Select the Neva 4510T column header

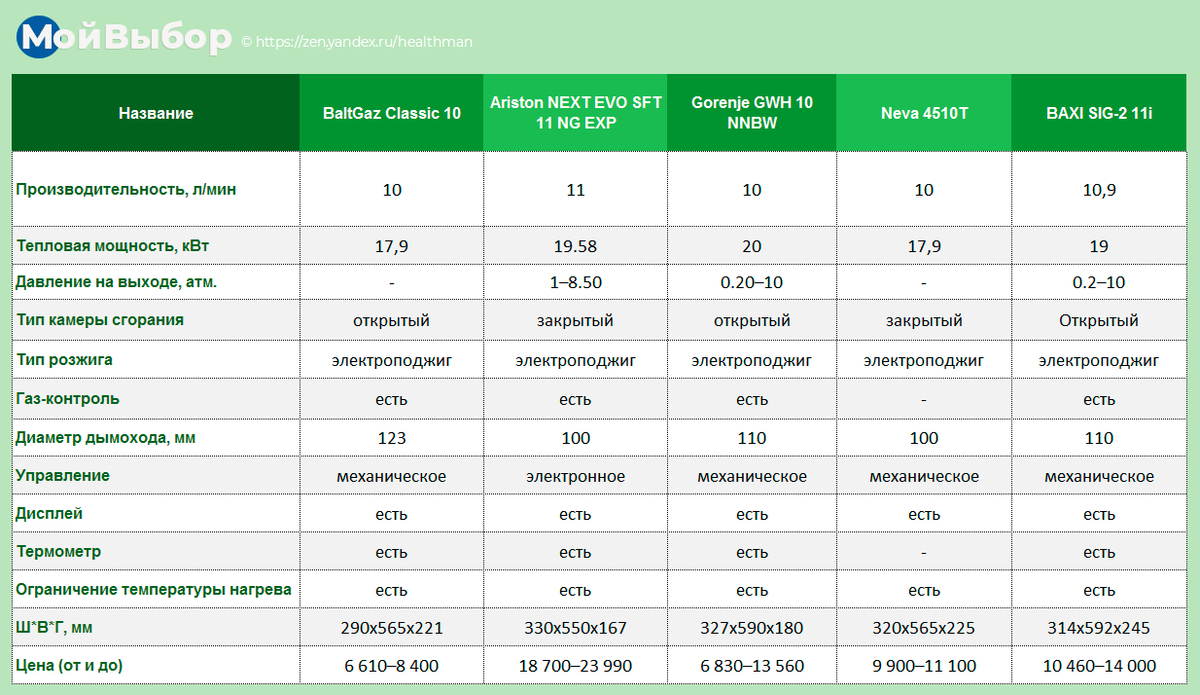coord(924,113)
